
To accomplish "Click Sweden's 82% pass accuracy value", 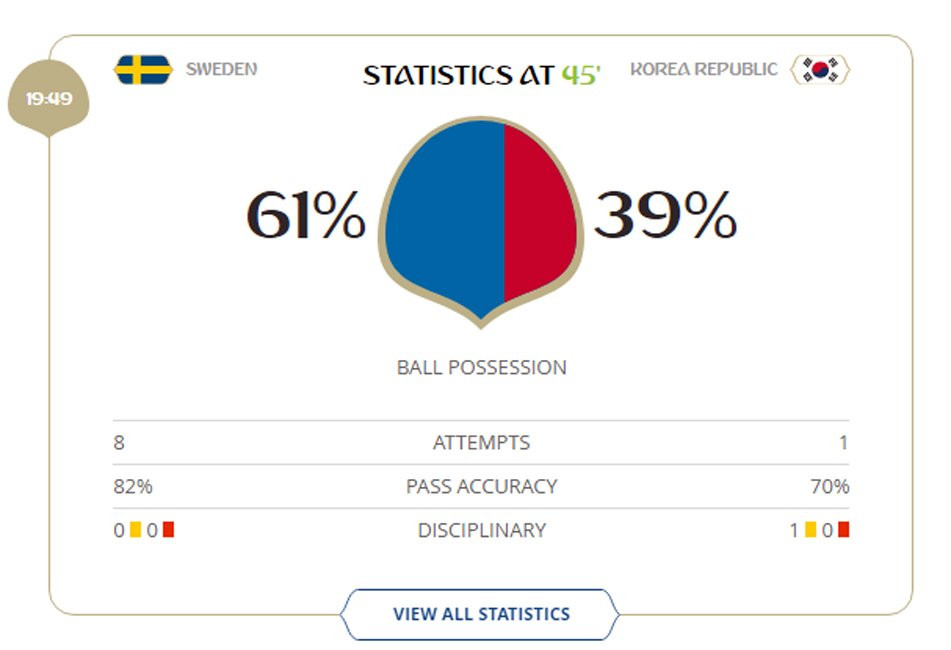I will (133, 486).
